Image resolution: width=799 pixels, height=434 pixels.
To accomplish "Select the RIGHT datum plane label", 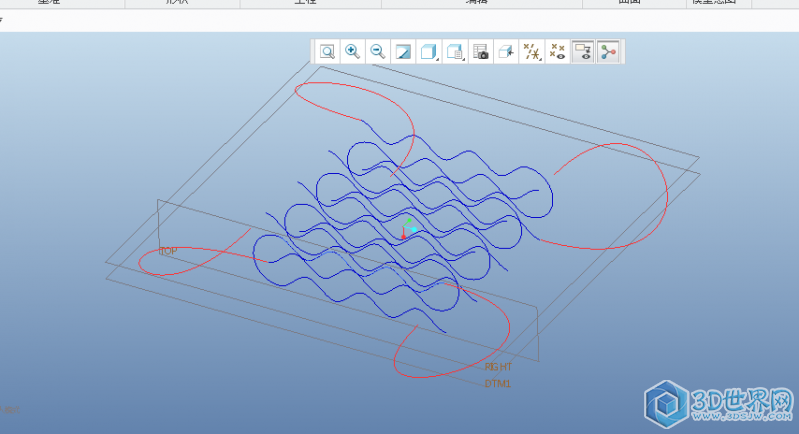I will (498, 367).
